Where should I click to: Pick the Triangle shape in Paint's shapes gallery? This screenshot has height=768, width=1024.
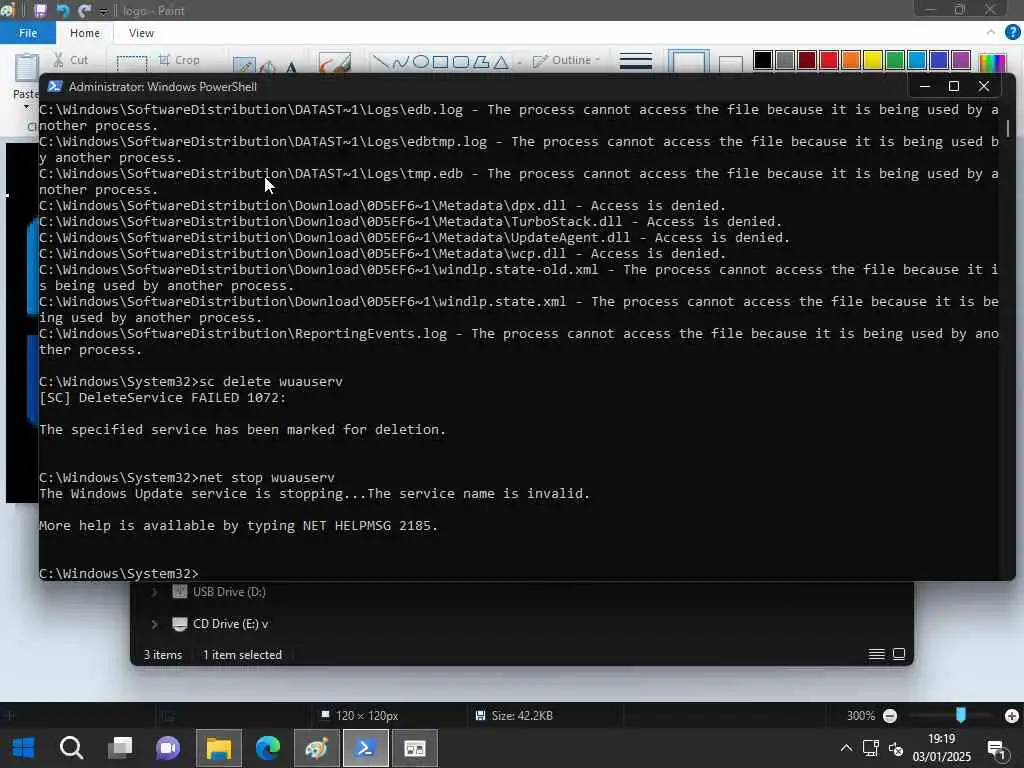click(501, 62)
